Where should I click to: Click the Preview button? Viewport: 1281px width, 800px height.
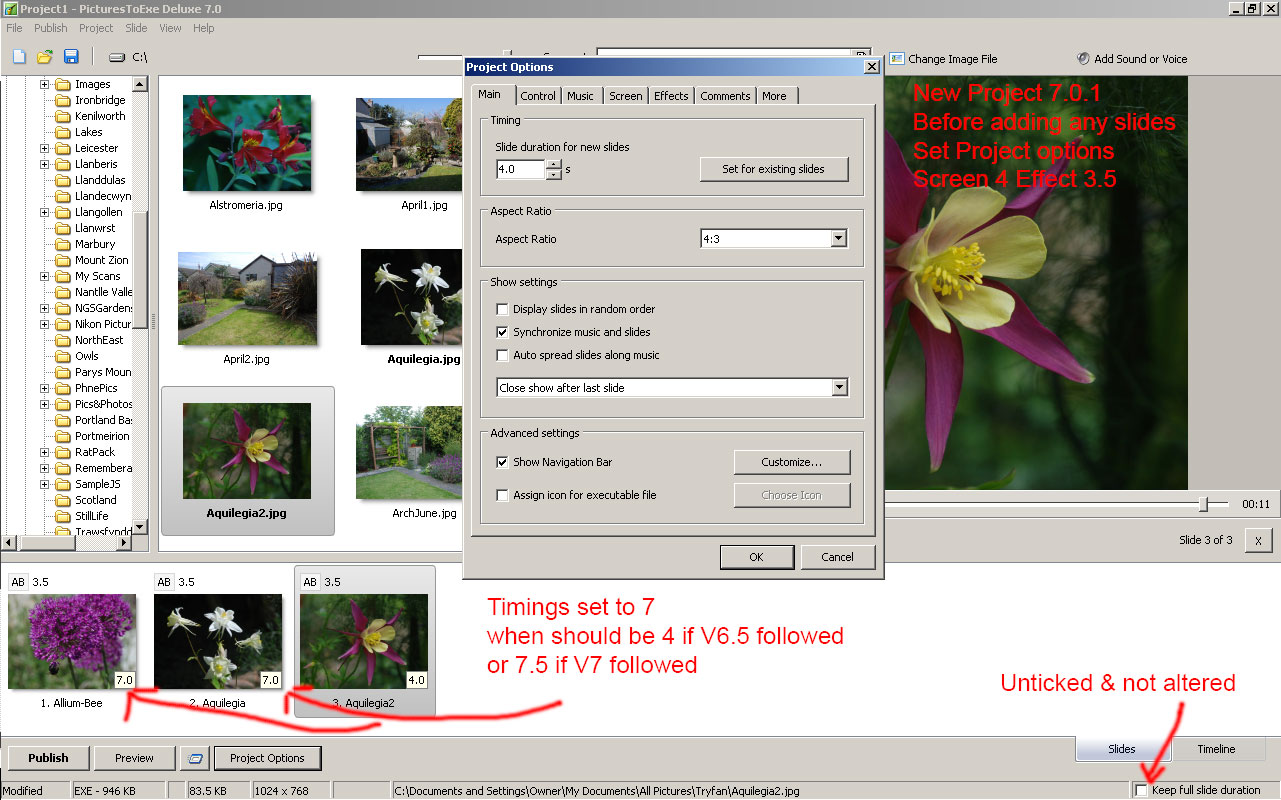click(134, 758)
